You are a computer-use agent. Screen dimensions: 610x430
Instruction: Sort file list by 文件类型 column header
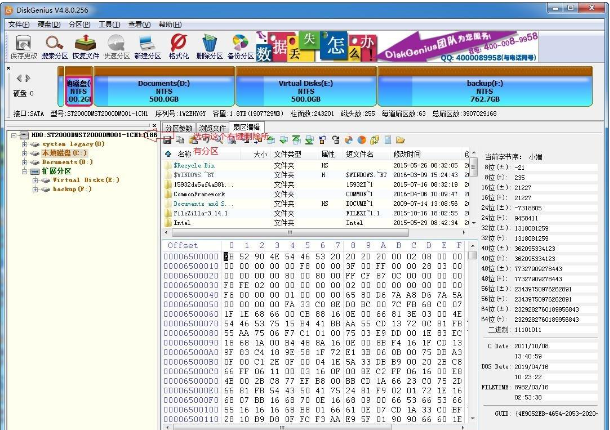(x=287, y=154)
